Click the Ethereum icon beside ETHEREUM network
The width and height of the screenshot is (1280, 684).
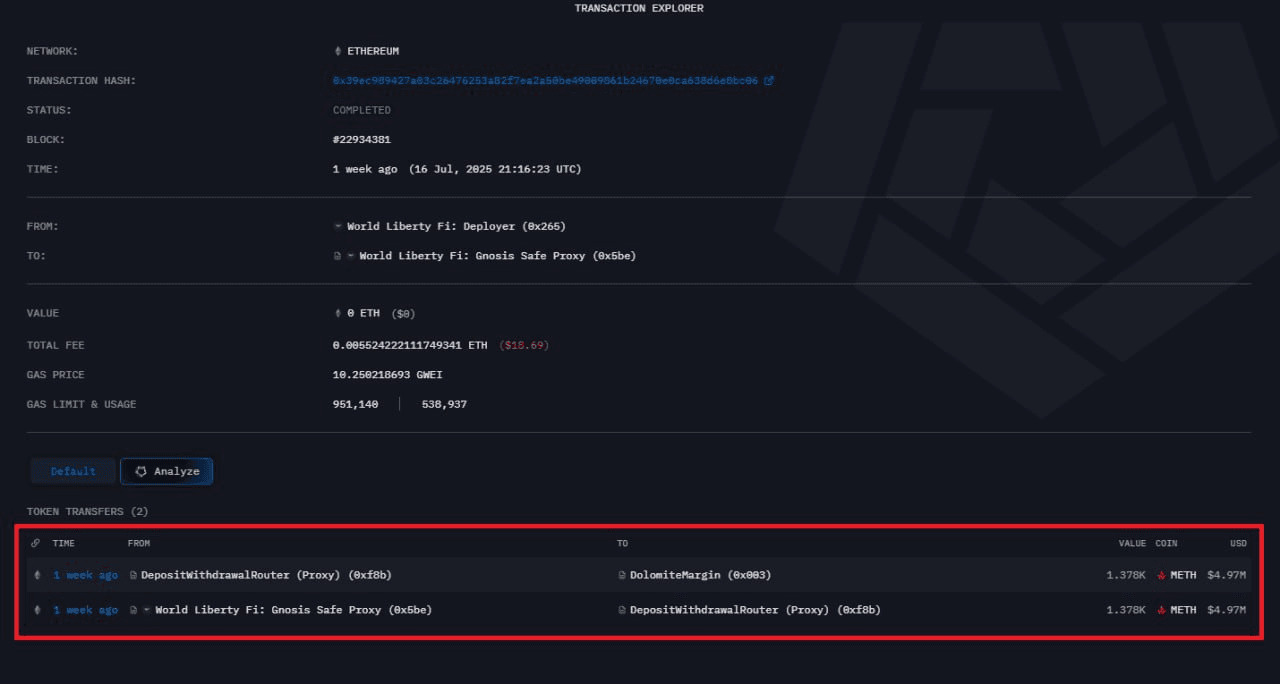pos(337,51)
